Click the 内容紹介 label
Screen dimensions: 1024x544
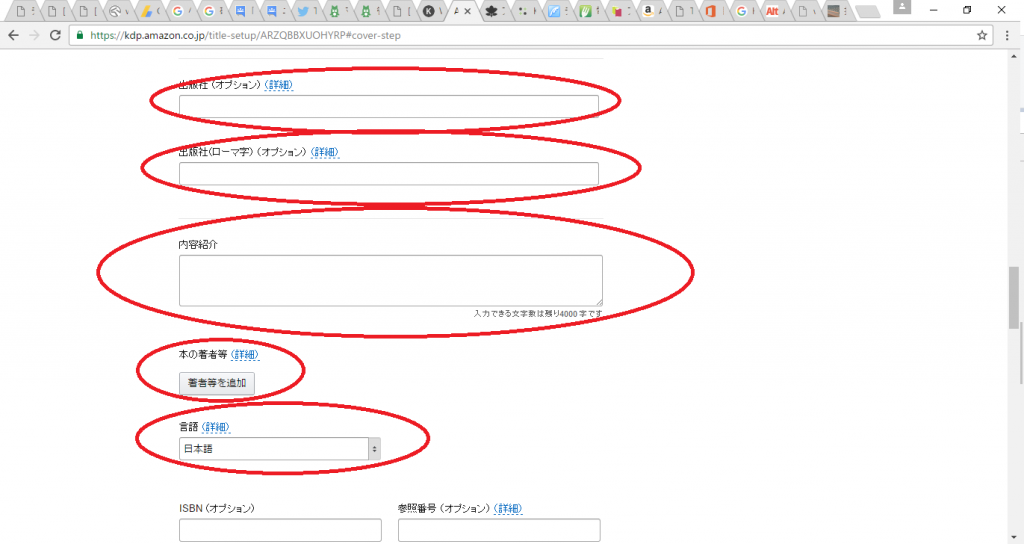pyautogui.click(x=198, y=245)
